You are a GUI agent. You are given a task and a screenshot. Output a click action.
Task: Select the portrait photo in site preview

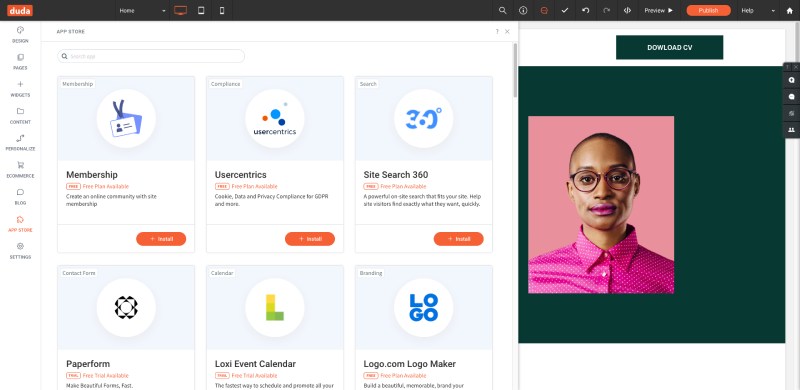click(601, 205)
